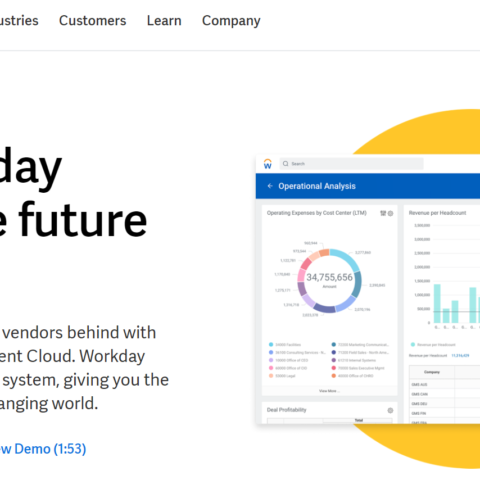Click the magnifier icon in the Search bar
The width and height of the screenshot is (480, 480).
tap(285, 164)
